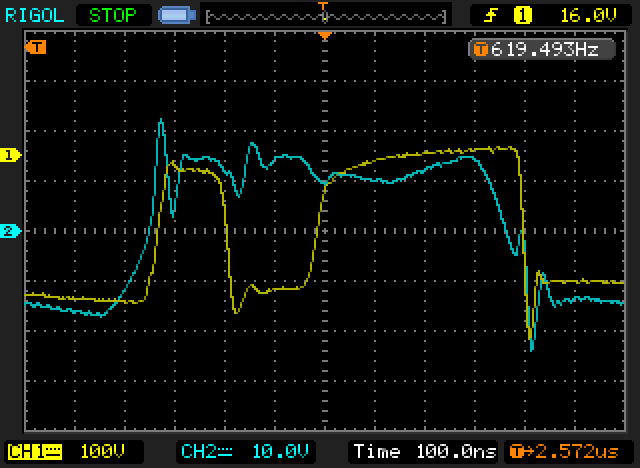
Task: Click the 619.493Hz frequency counter readout
Action: click(543, 49)
